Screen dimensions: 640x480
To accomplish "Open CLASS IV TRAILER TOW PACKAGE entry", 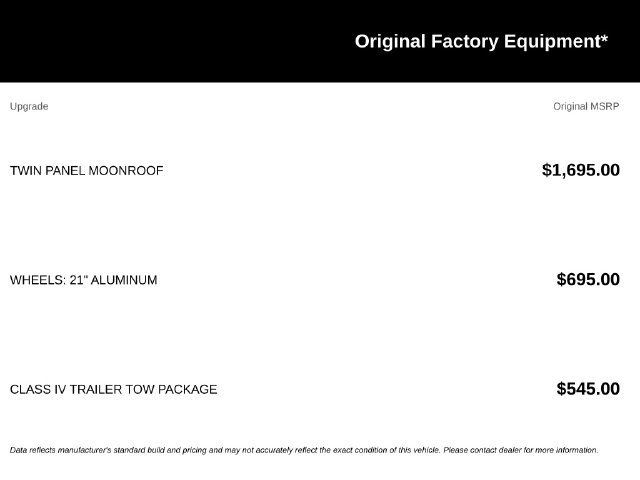I will click(x=113, y=389).
